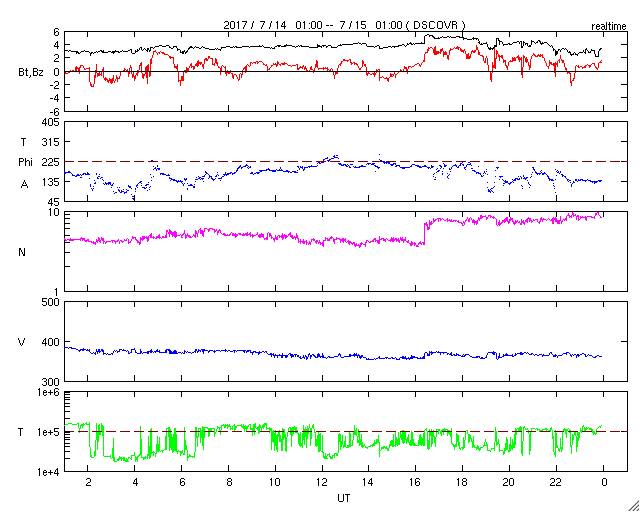Click the 'Bt,Bz' axis label
The image size is (640, 512).
coord(31,73)
